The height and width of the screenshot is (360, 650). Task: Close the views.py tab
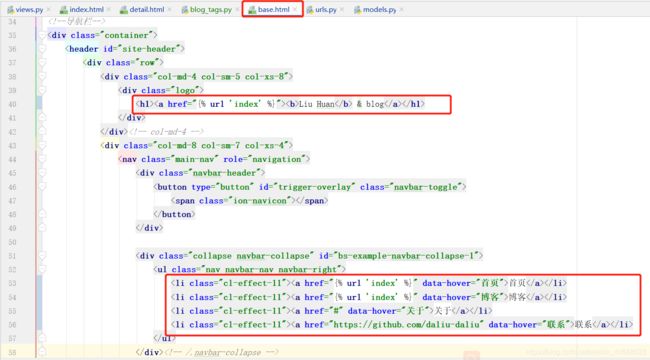pyautogui.click(x=49, y=10)
